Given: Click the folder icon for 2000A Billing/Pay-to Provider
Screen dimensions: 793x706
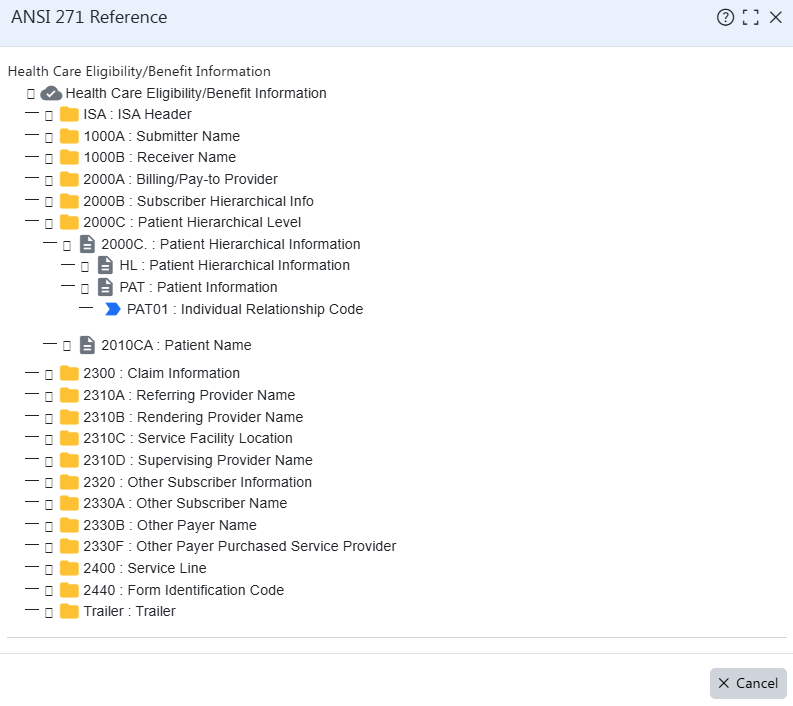Looking at the screenshot, I should [69, 180].
